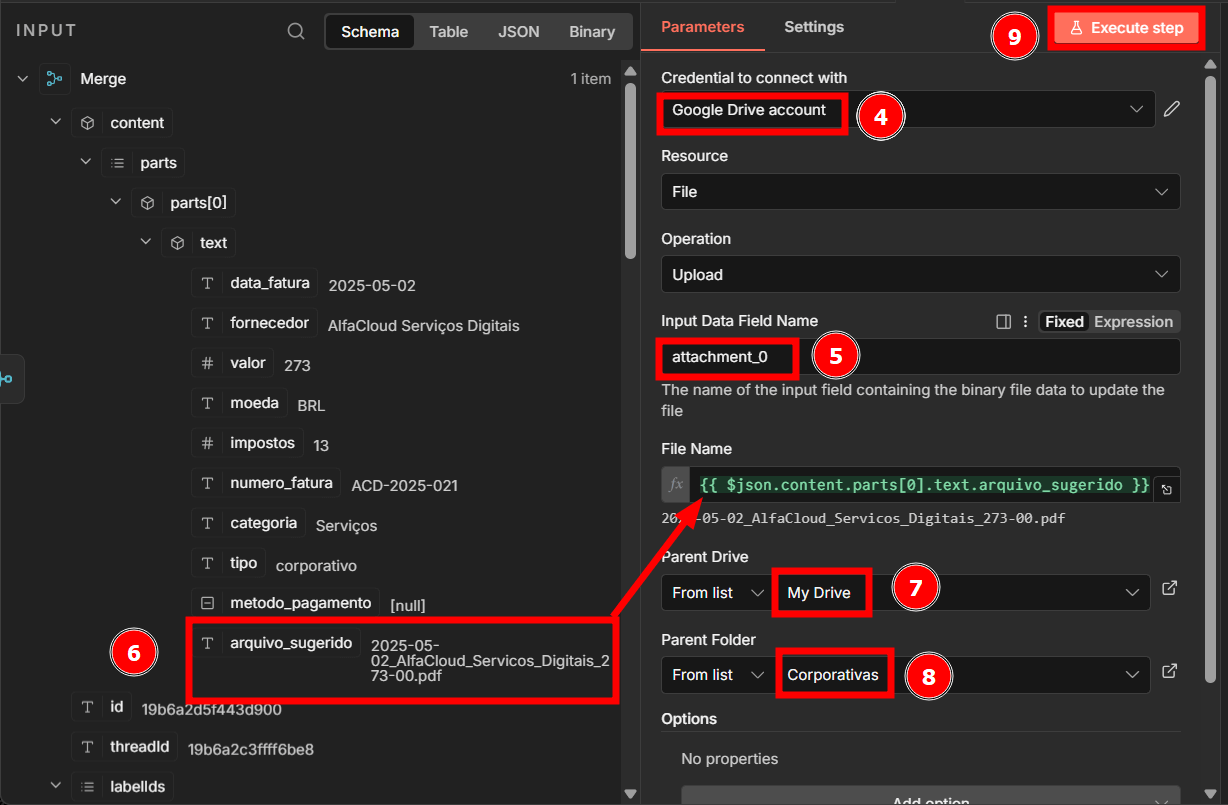Collapse the parts array
The height and width of the screenshot is (805, 1228).
pos(87,163)
